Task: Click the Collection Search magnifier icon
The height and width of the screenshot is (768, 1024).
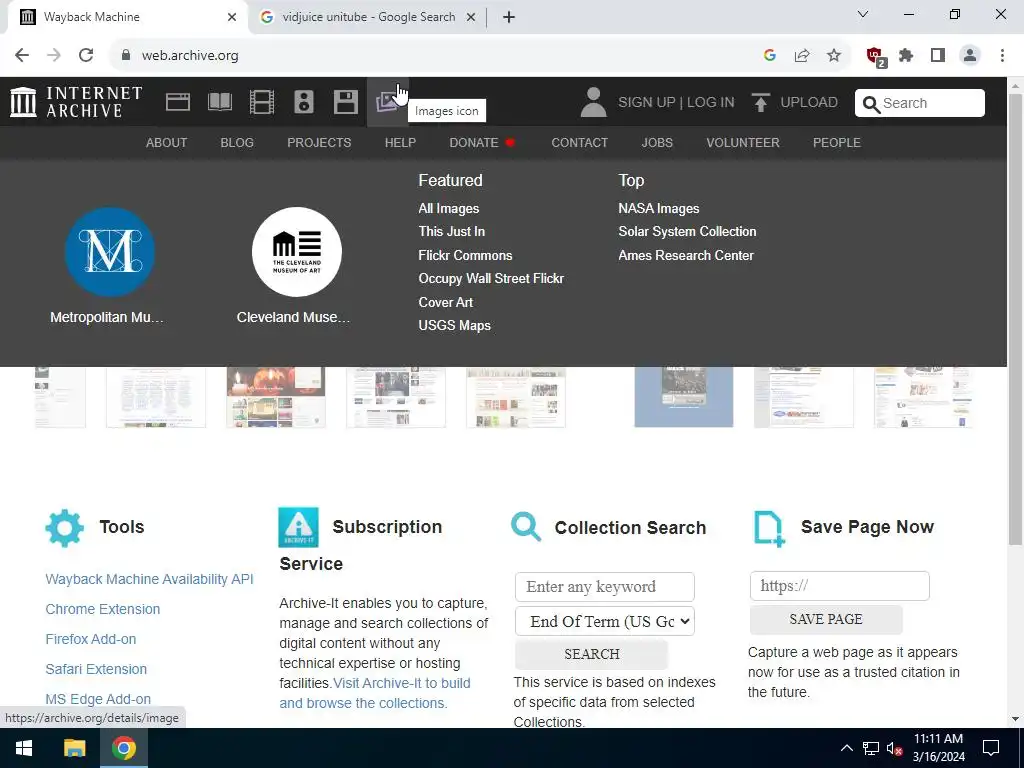Action: (526, 527)
